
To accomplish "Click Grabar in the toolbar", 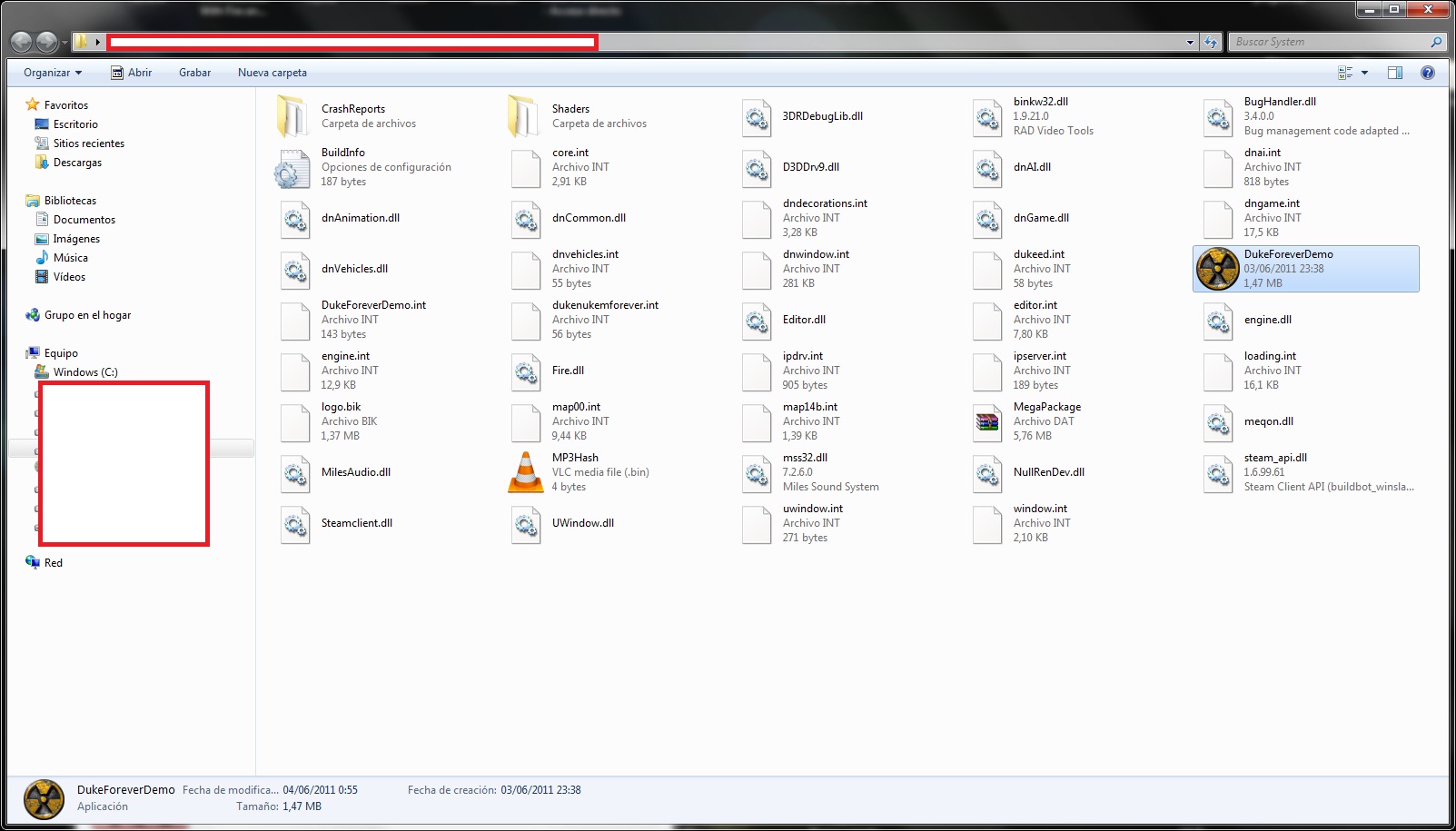I will click(x=194, y=73).
